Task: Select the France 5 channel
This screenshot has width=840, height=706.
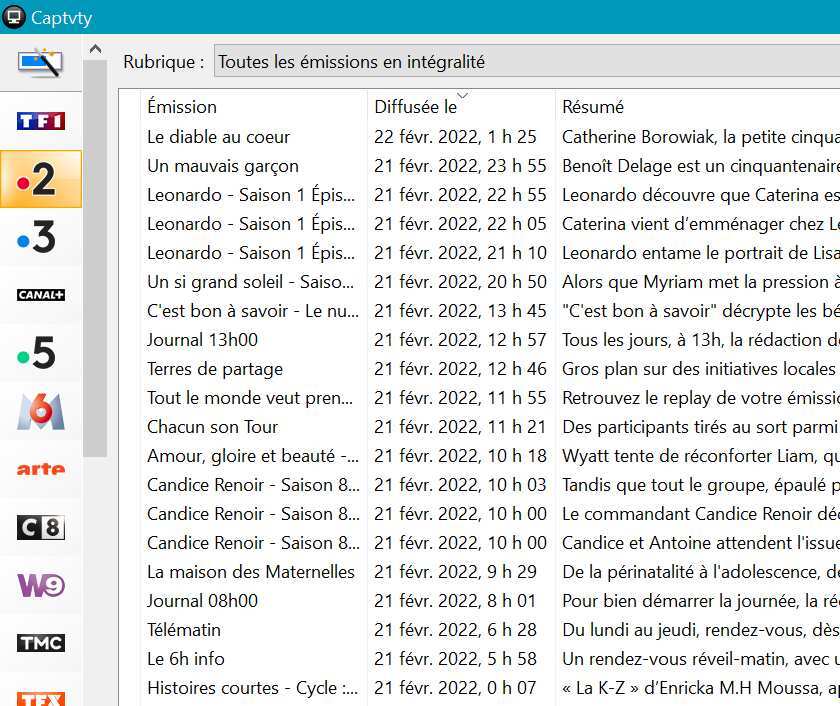Action: tap(41, 353)
